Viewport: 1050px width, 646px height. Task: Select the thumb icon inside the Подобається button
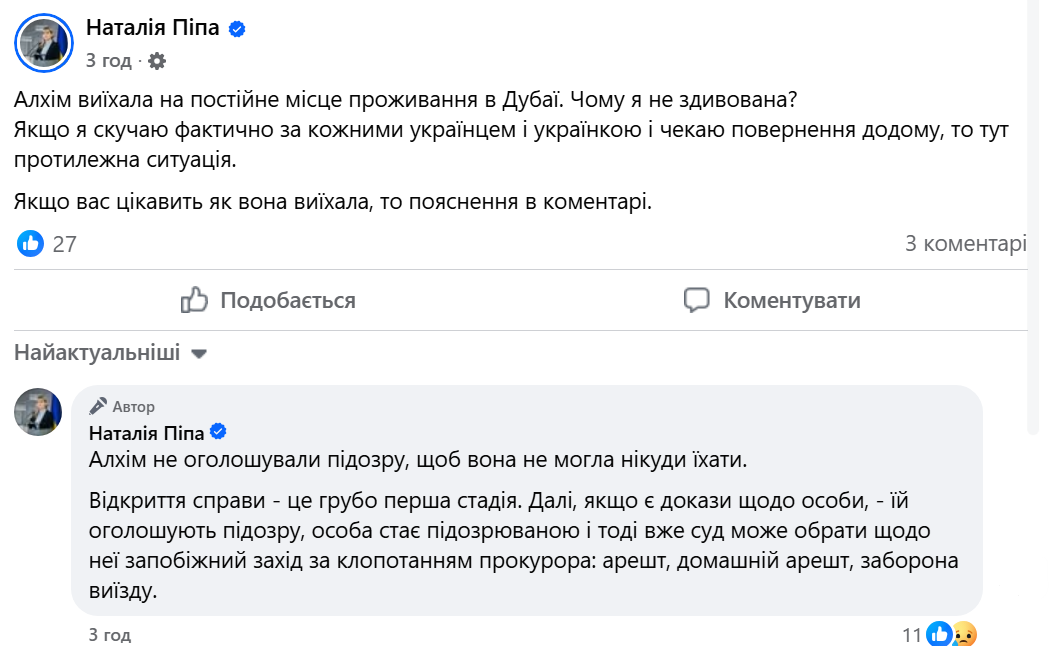click(x=194, y=300)
